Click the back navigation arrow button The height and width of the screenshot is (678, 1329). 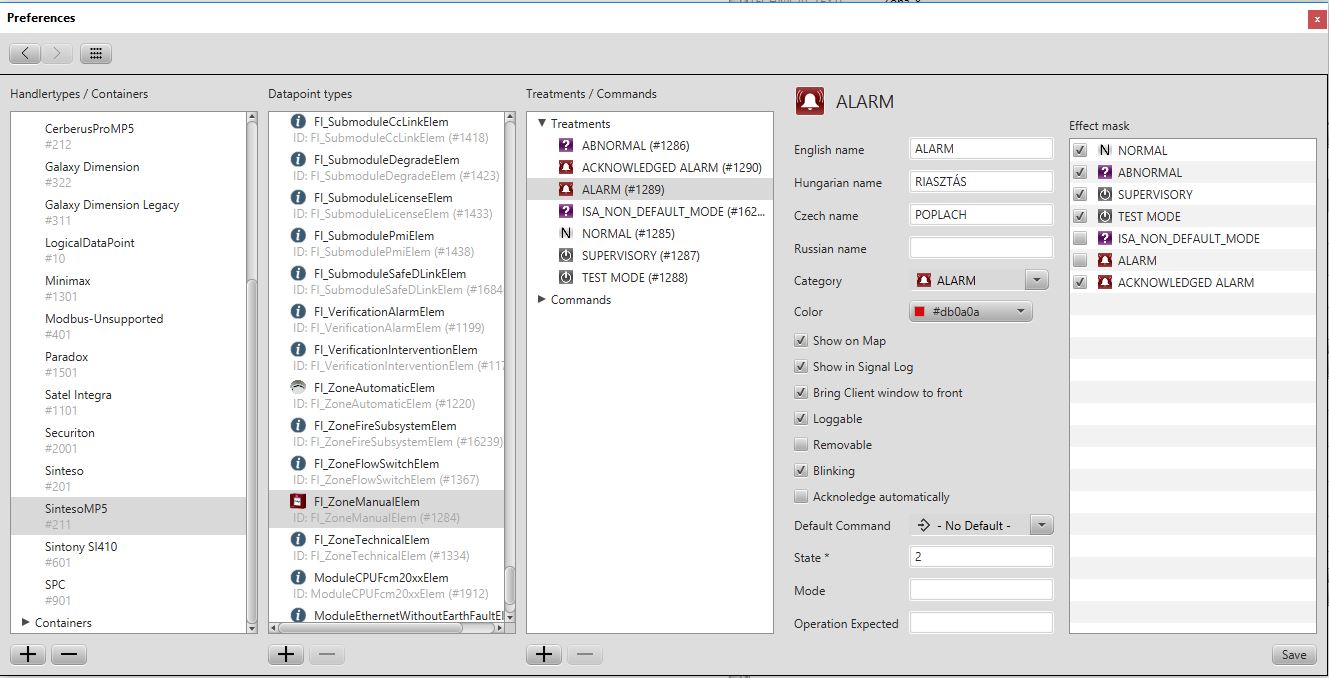tap(25, 54)
